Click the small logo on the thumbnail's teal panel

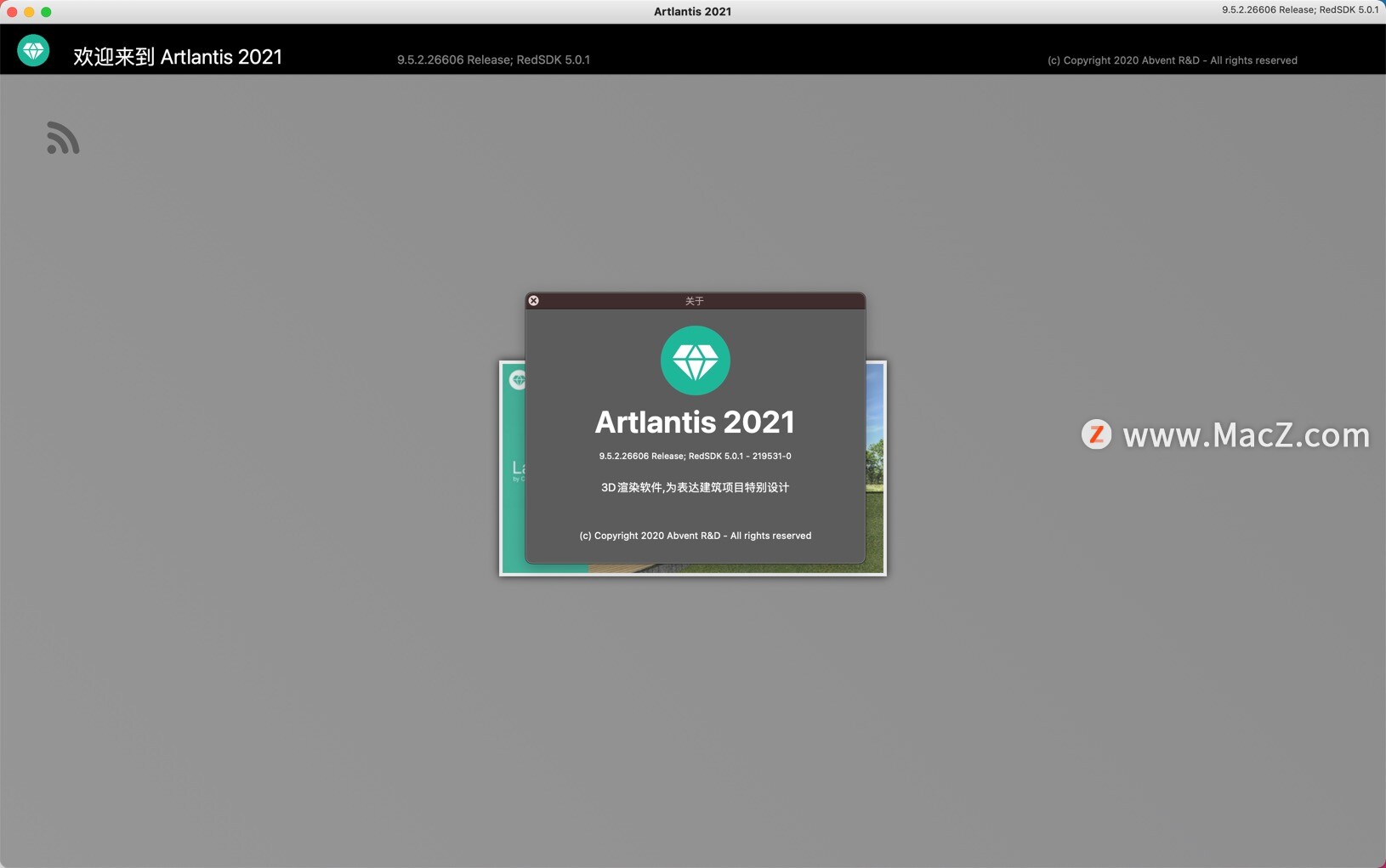(x=517, y=380)
